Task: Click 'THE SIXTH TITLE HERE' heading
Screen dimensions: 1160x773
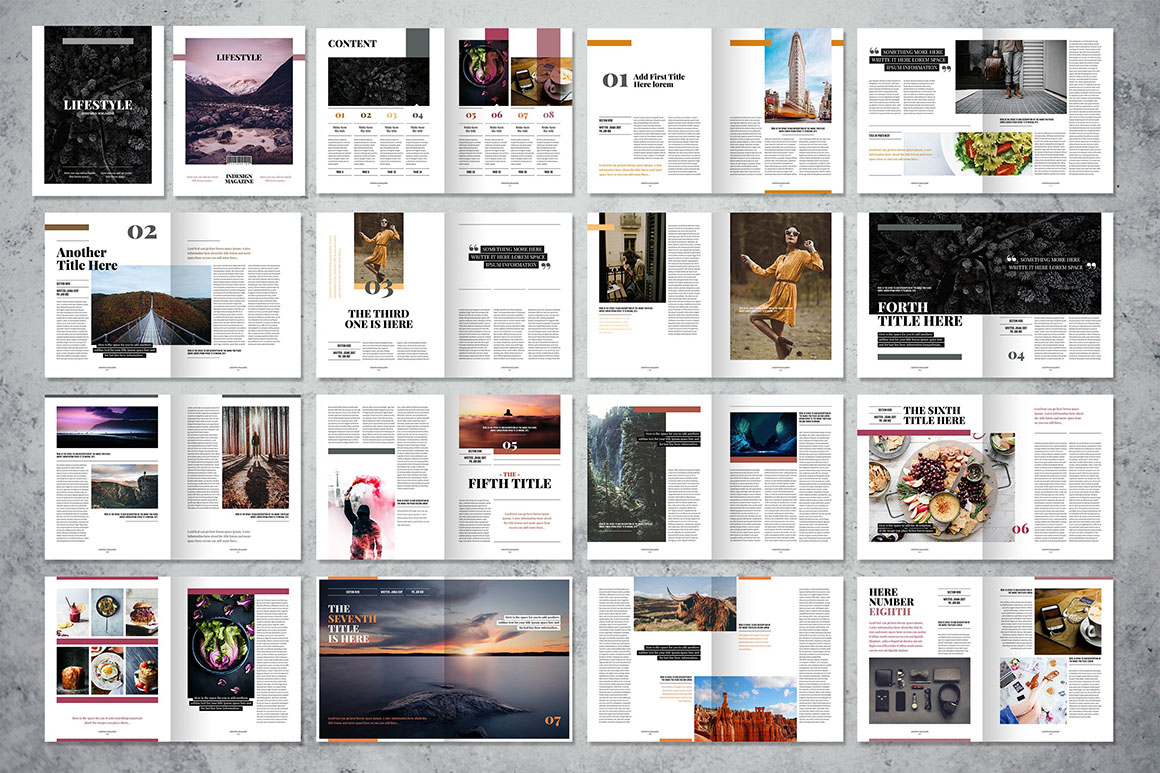Action: point(934,415)
